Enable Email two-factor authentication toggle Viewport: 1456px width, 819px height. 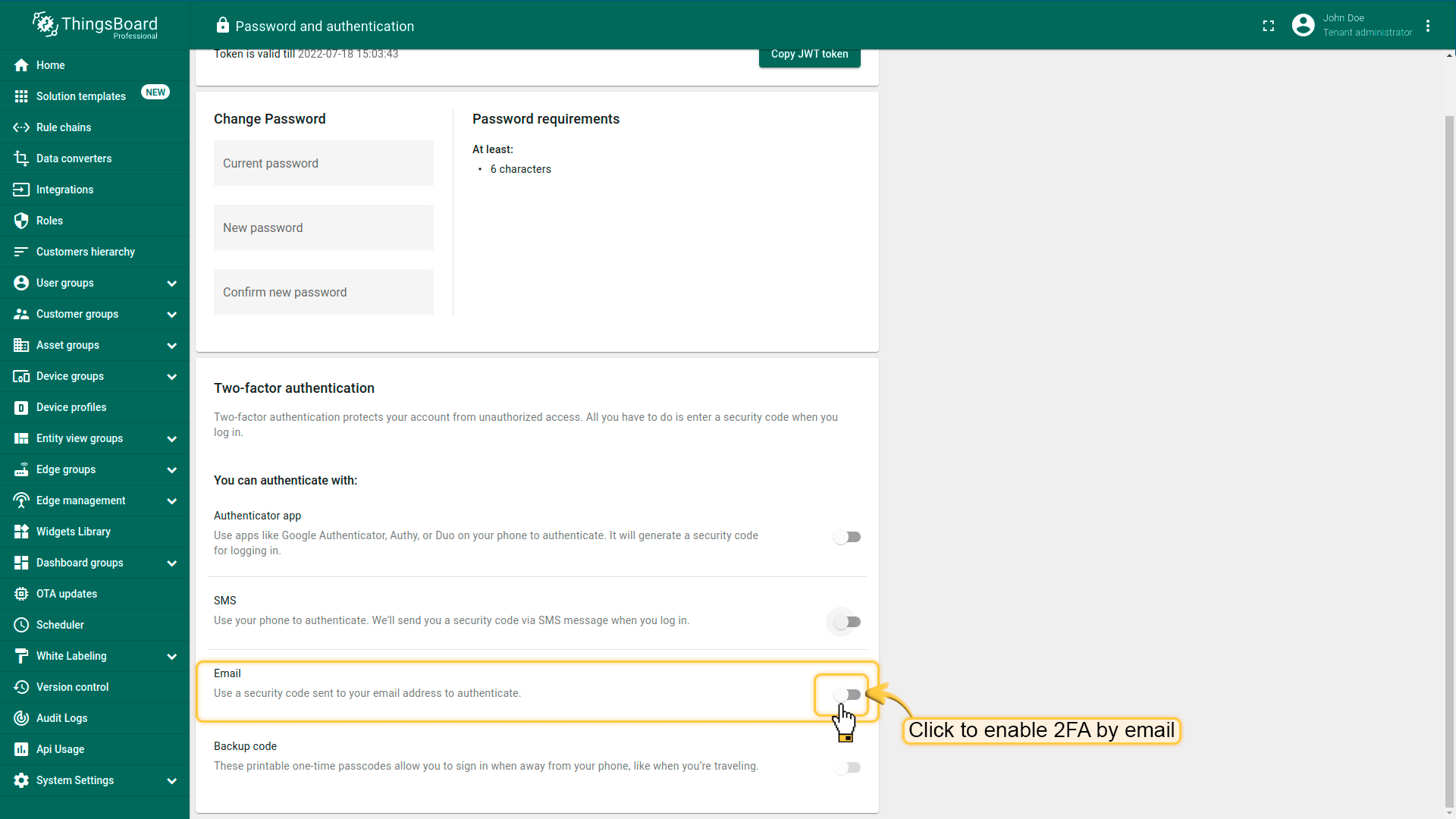point(847,695)
